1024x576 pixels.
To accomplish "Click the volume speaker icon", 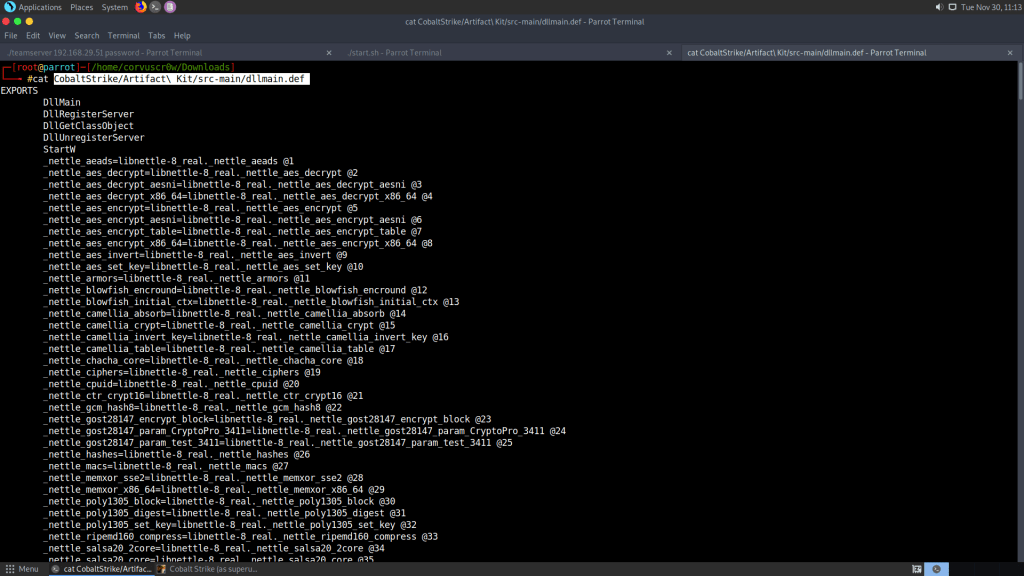I will (x=937, y=7).
